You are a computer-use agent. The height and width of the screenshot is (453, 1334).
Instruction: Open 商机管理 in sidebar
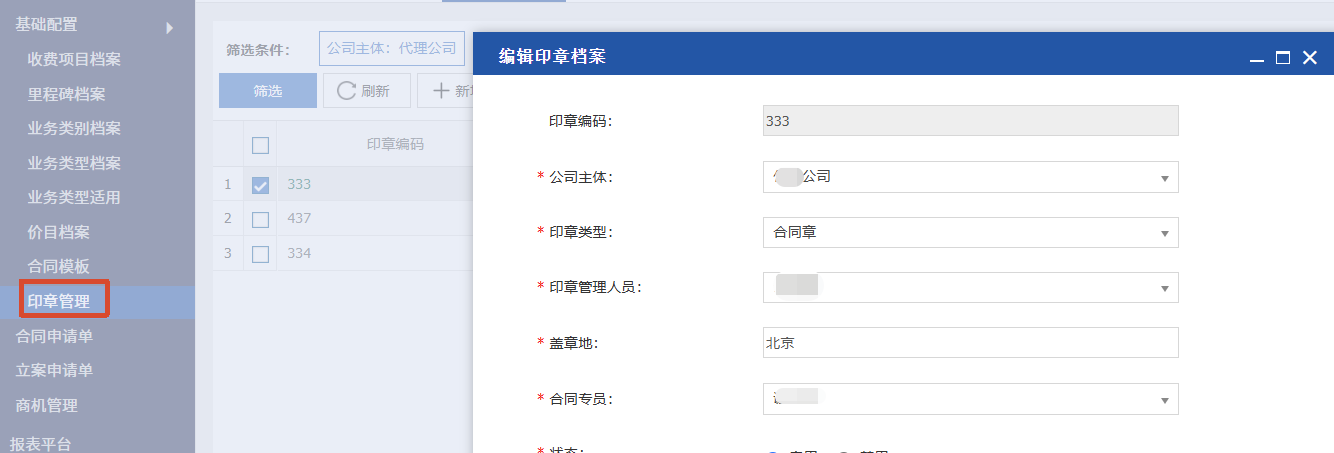[x=46, y=405]
